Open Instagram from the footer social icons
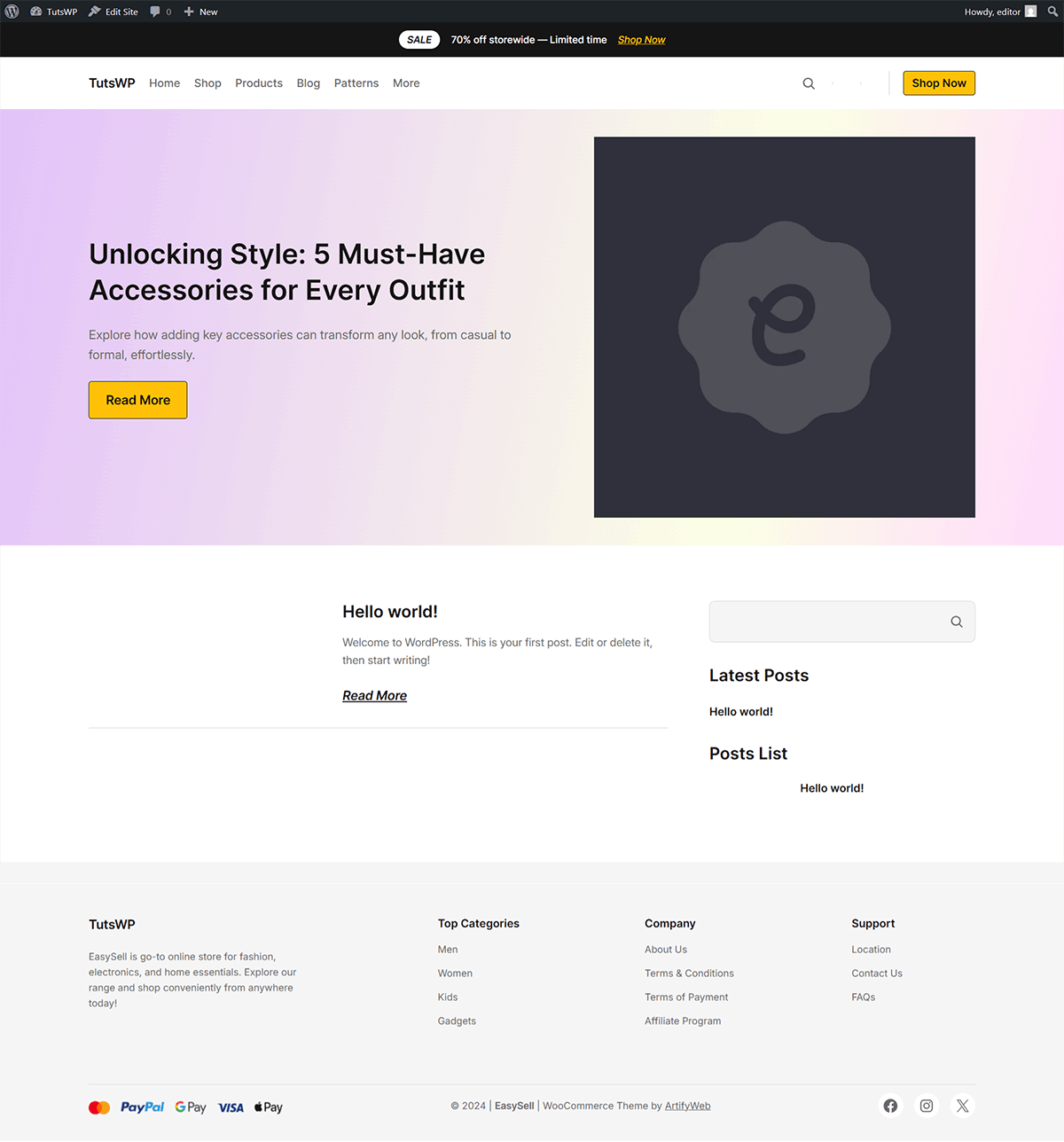The image size is (1064, 1142). [x=926, y=1106]
